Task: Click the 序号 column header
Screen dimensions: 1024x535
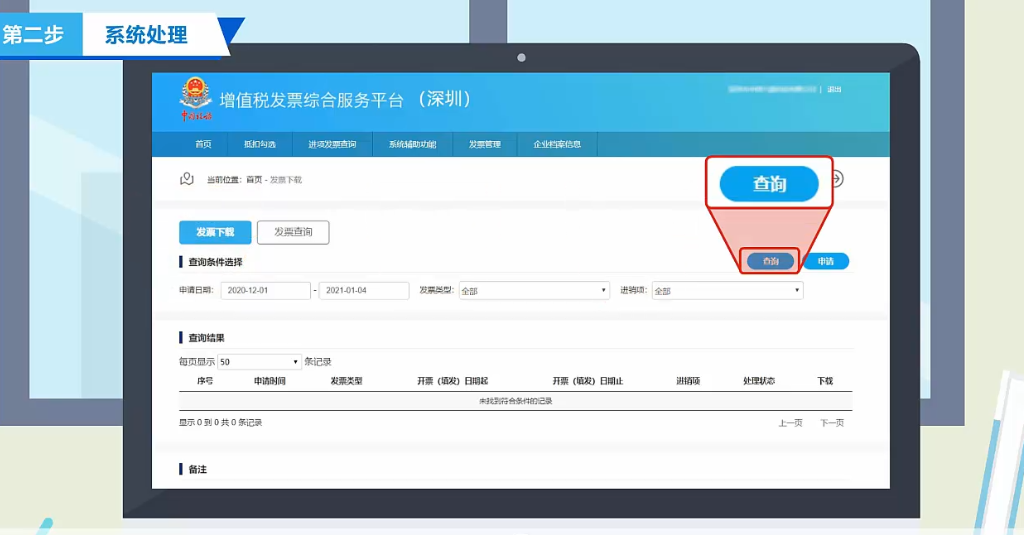Action: (205, 381)
